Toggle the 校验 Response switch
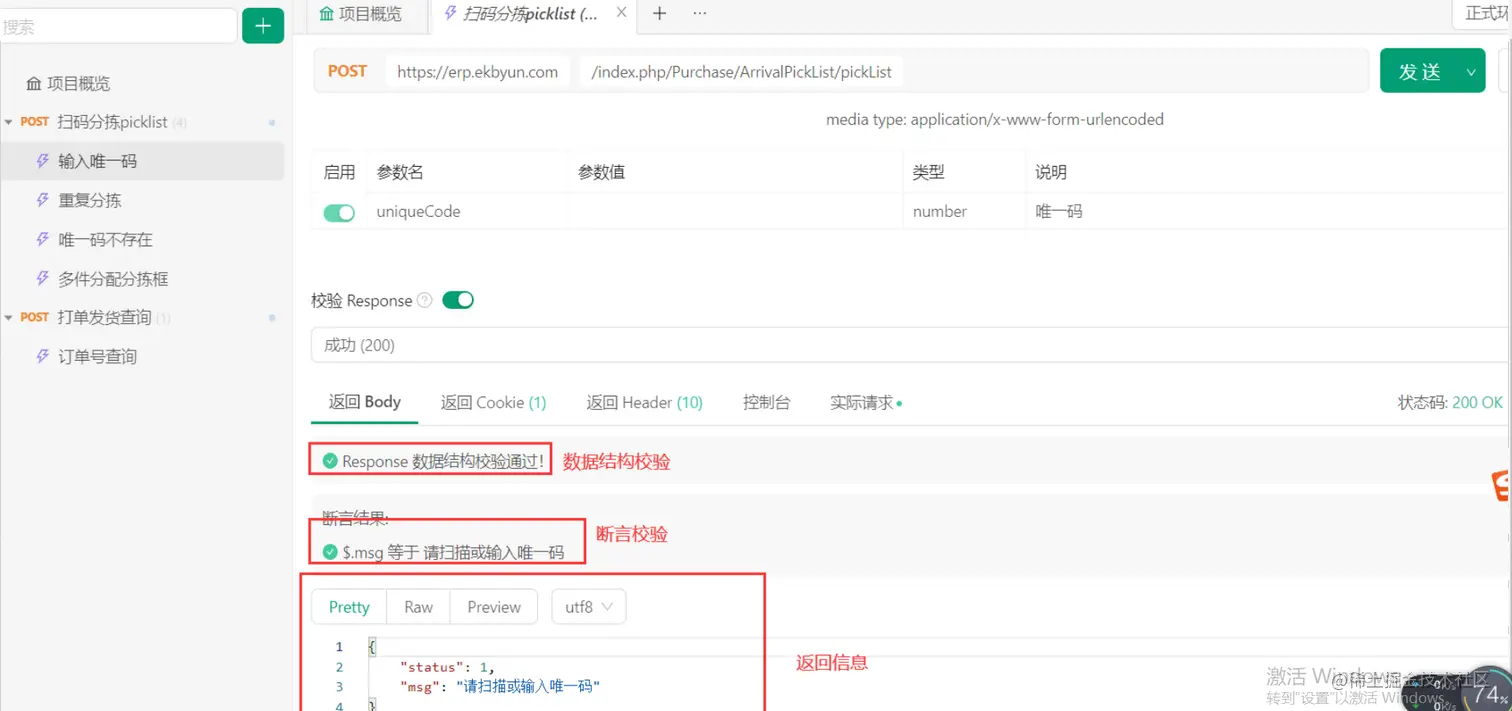 [458, 300]
